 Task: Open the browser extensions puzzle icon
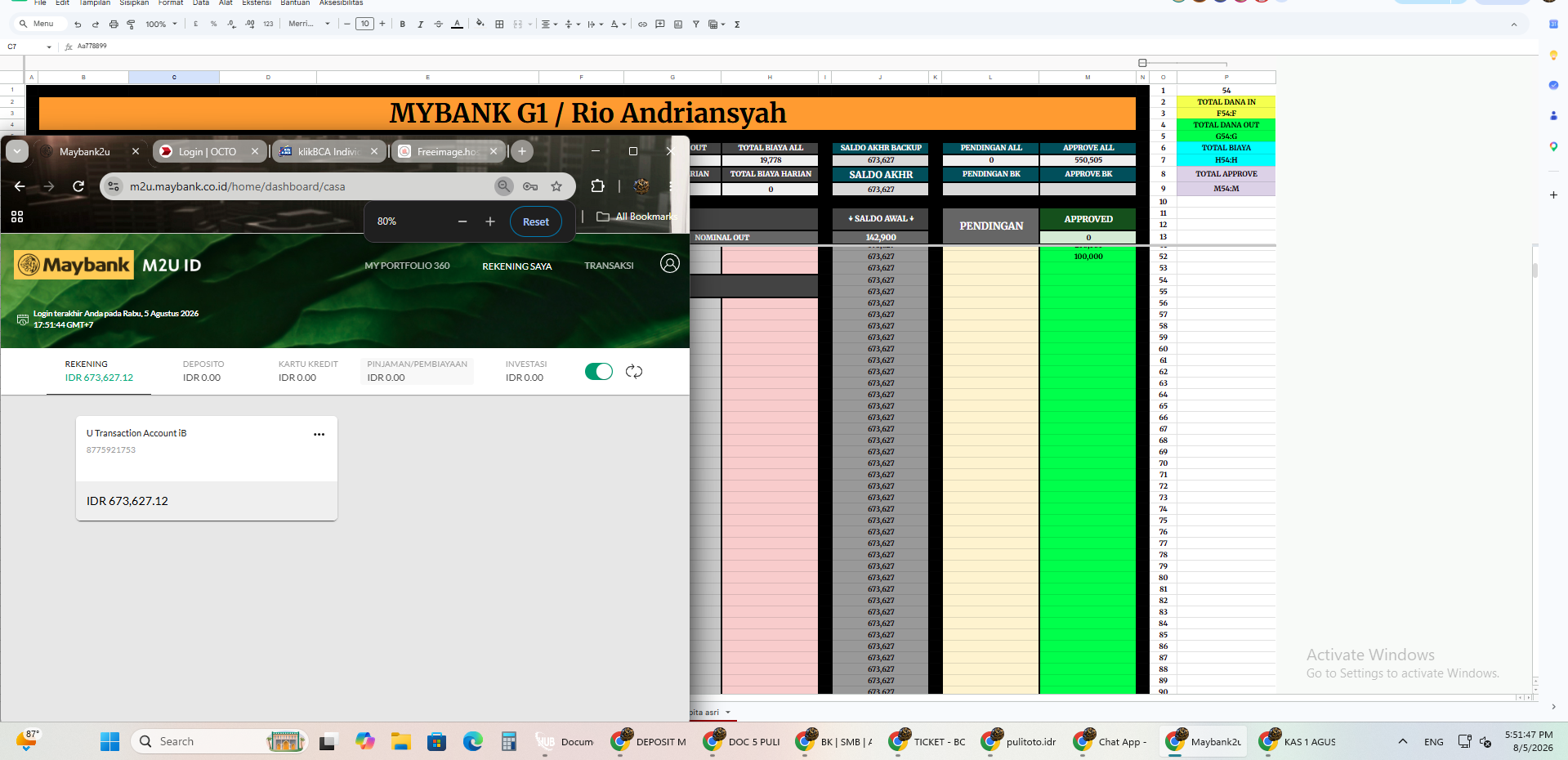(597, 186)
